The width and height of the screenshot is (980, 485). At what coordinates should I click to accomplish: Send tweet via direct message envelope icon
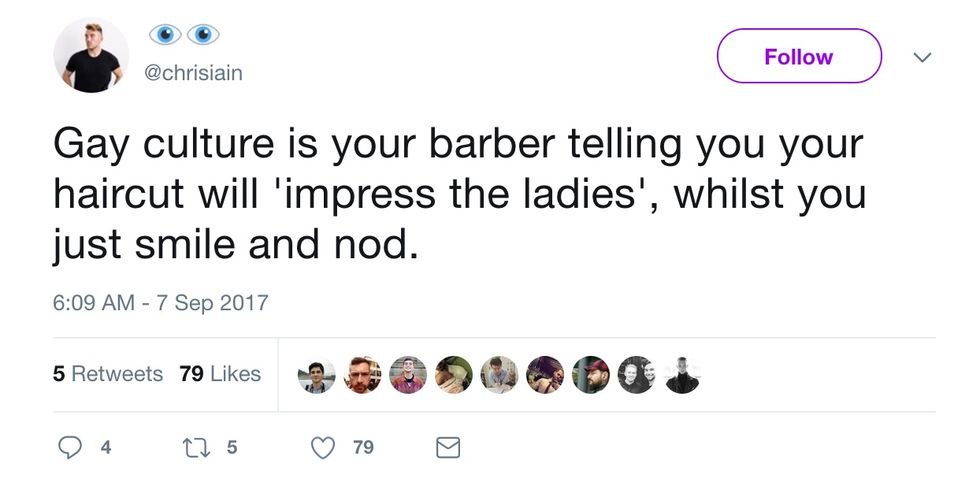click(x=447, y=447)
